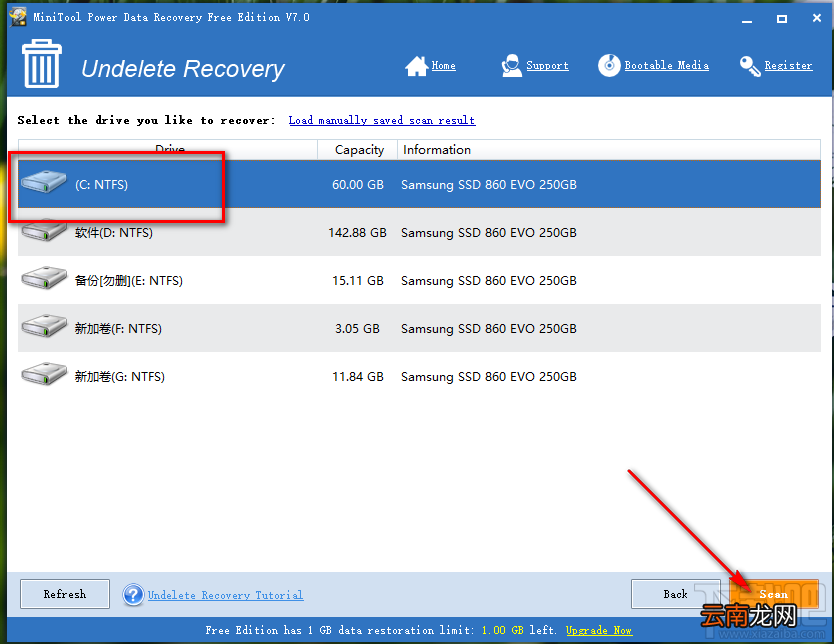The width and height of the screenshot is (834, 644).
Task: Open the Register link
Action: coord(788,65)
